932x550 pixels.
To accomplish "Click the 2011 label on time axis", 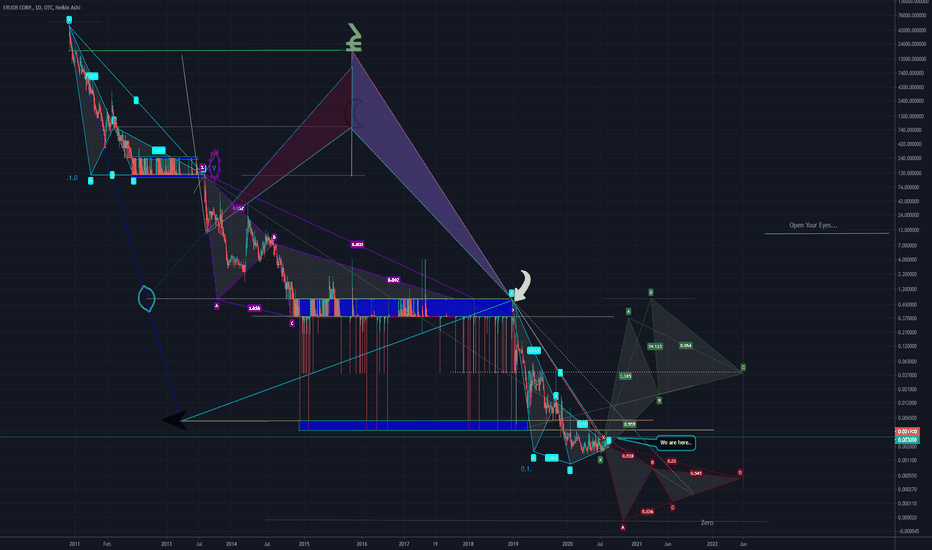I will click(x=74, y=543).
